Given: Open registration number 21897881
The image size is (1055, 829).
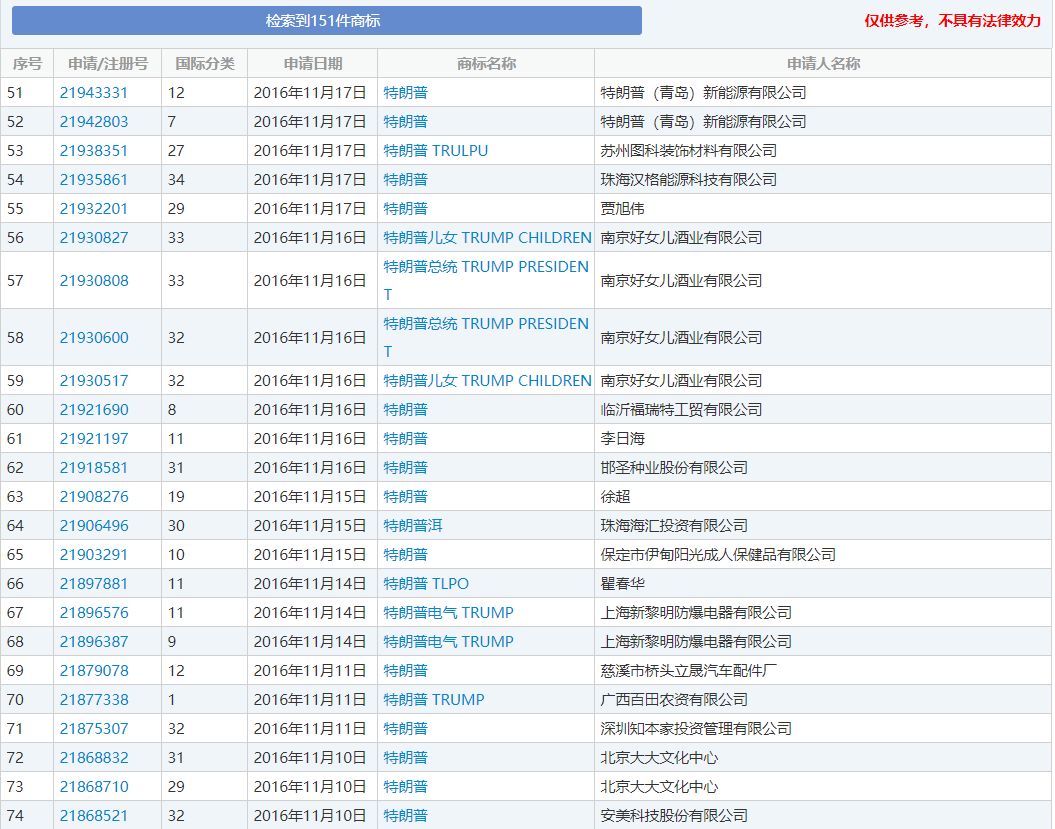Looking at the screenshot, I should click(x=94, y=583).
